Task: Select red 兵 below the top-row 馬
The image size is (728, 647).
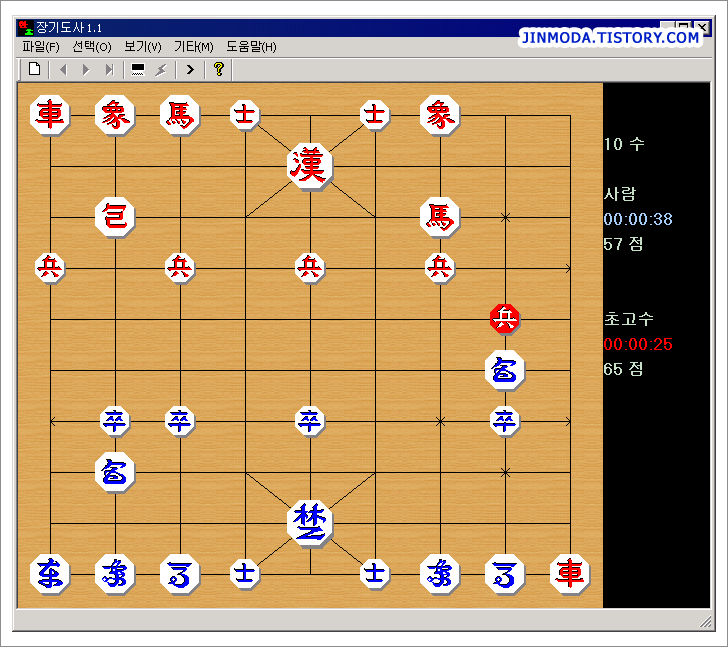Action: tap(180, 268)
